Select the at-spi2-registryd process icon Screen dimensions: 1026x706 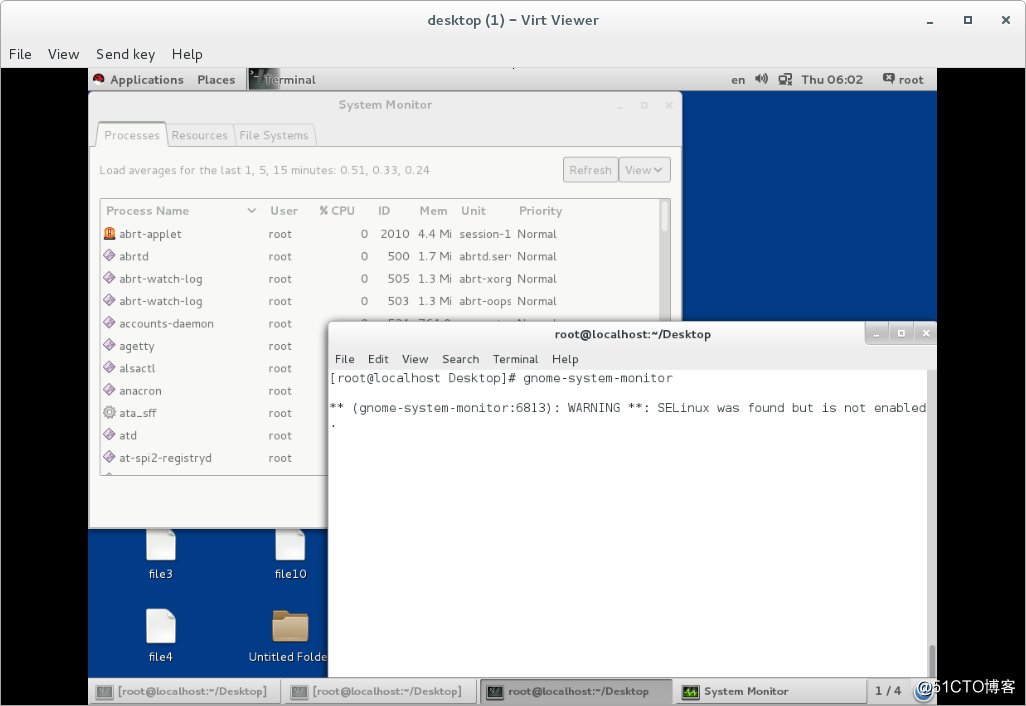110,457
